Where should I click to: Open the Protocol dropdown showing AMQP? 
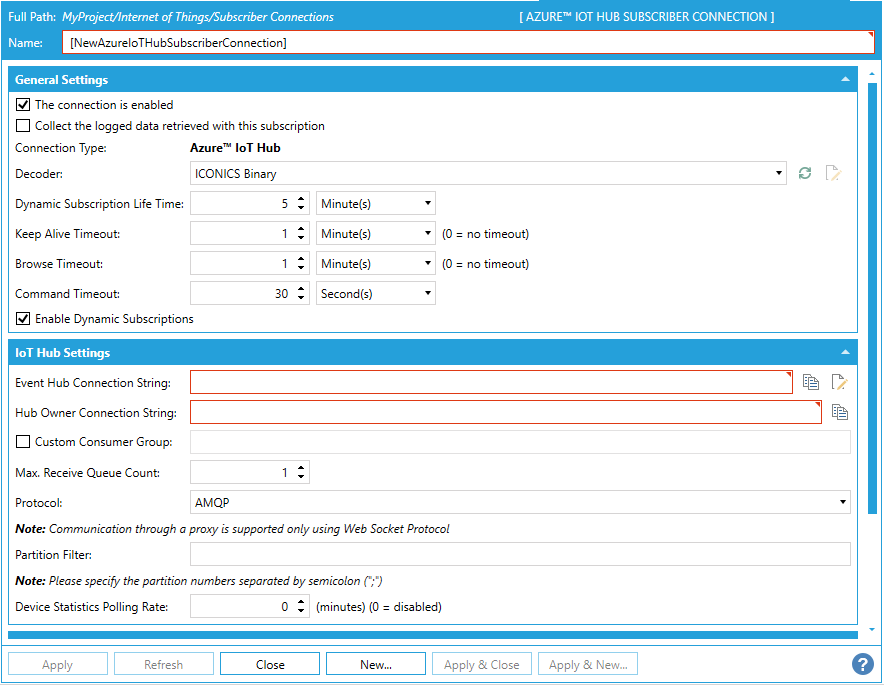click(x=520, y=502)
